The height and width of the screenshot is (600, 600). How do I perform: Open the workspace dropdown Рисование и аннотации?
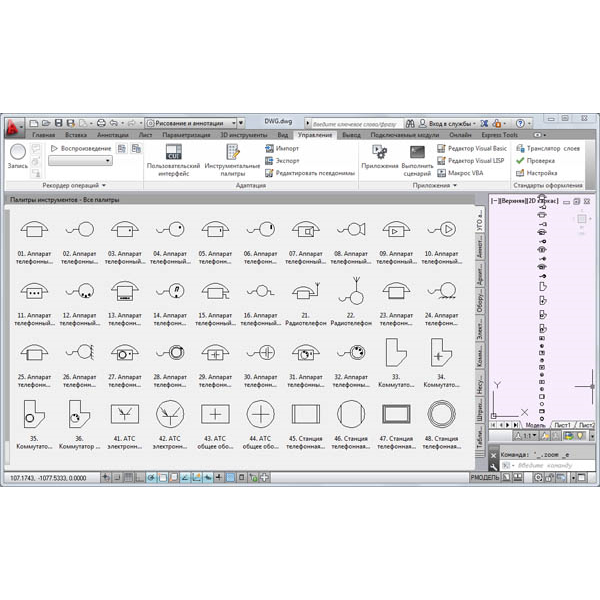click(x=191, y=123)
